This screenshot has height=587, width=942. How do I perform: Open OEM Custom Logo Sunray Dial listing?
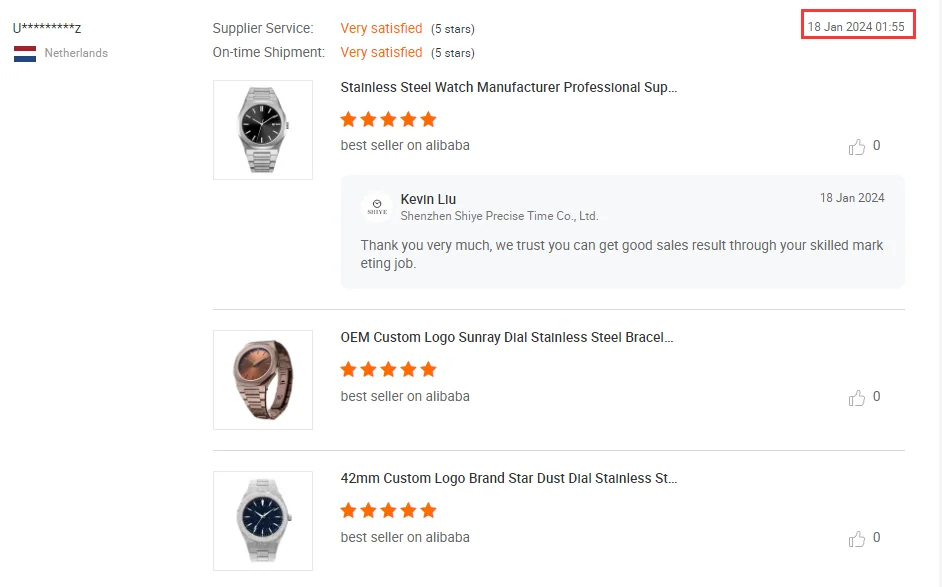click(506, 338)
